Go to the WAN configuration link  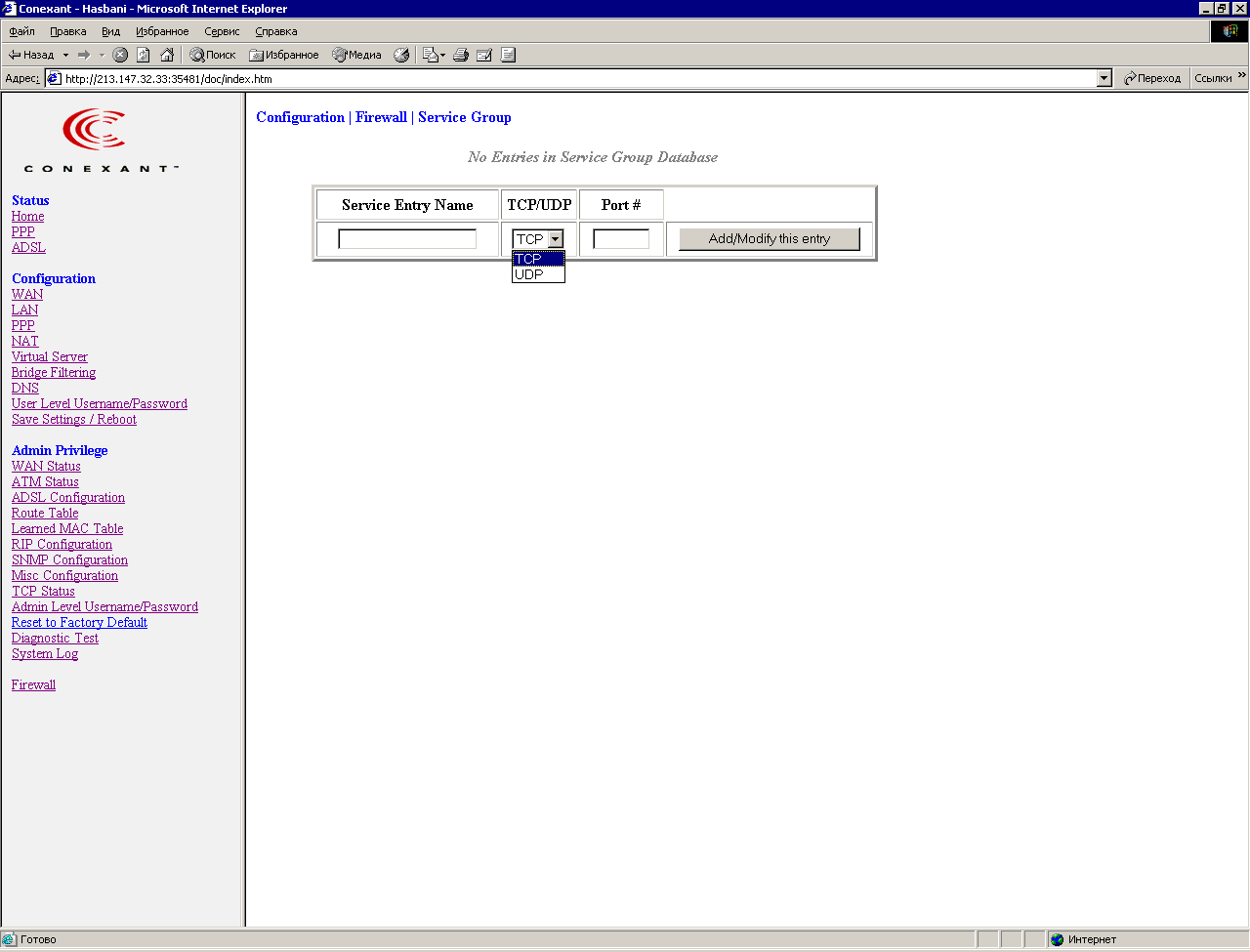(x=27, y=294)
